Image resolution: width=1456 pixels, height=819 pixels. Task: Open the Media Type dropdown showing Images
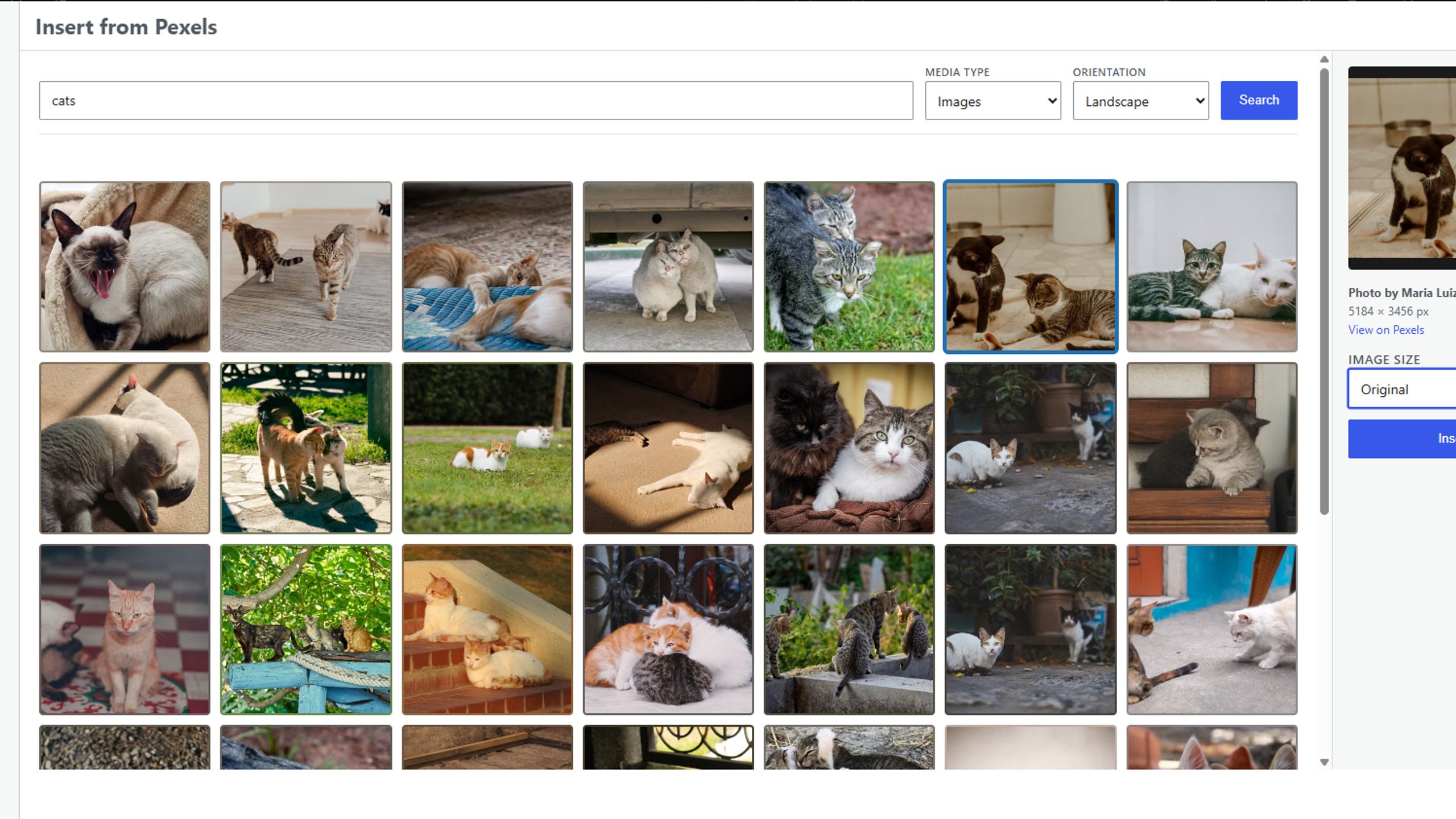992,101
